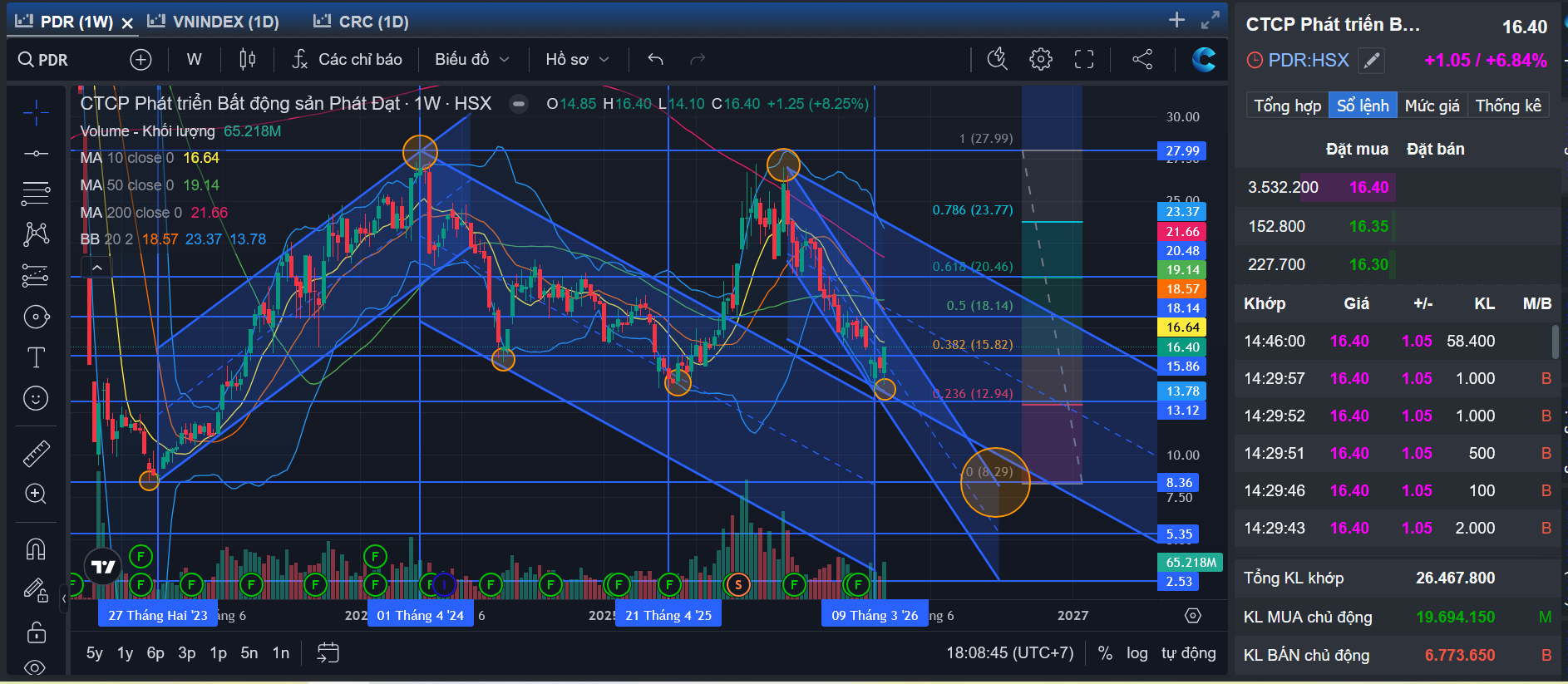Click the blue C logo icon
Screen dimensions: 1568x684
[1203, 60]
